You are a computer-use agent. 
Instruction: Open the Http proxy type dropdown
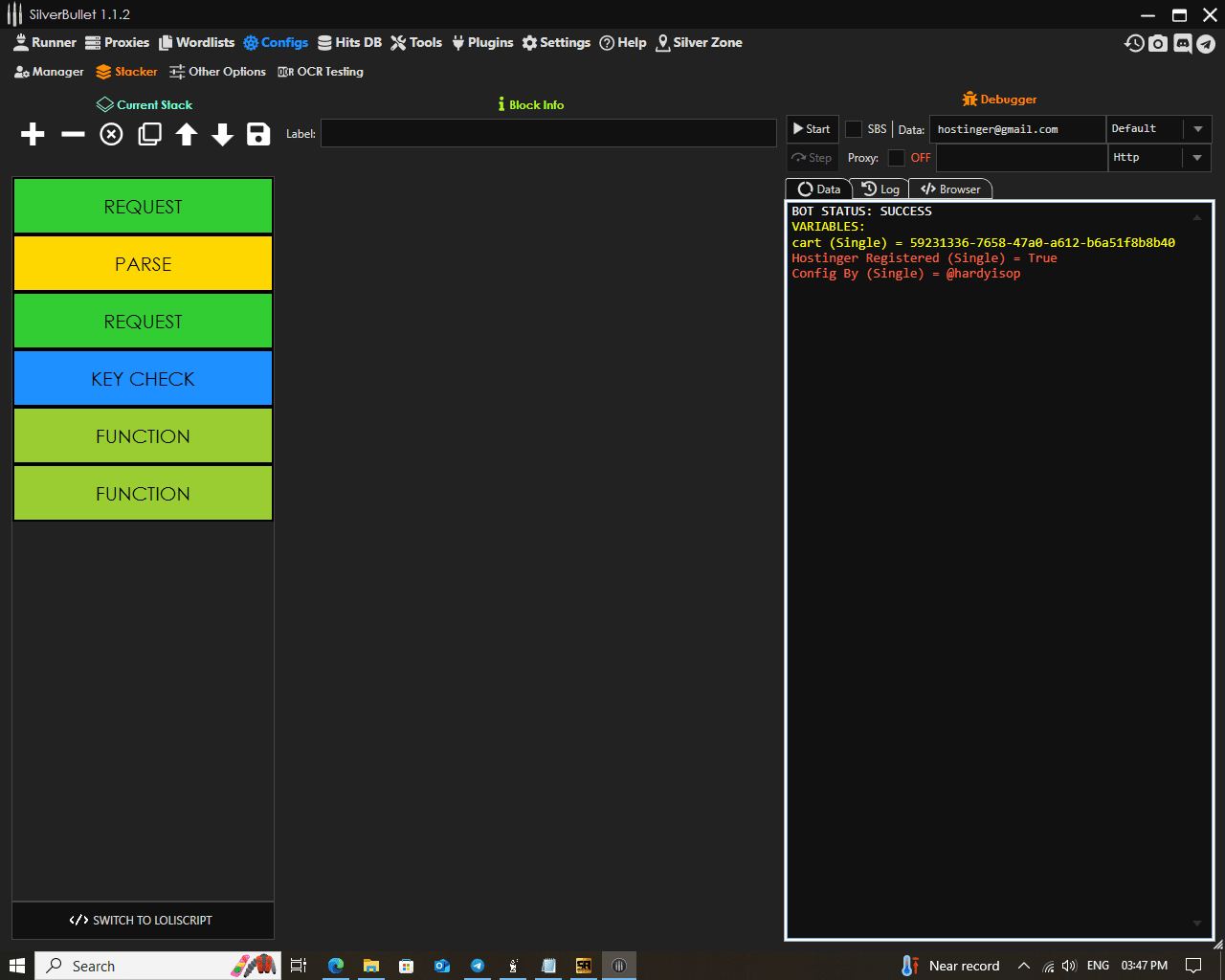(x=1197, y=158)
